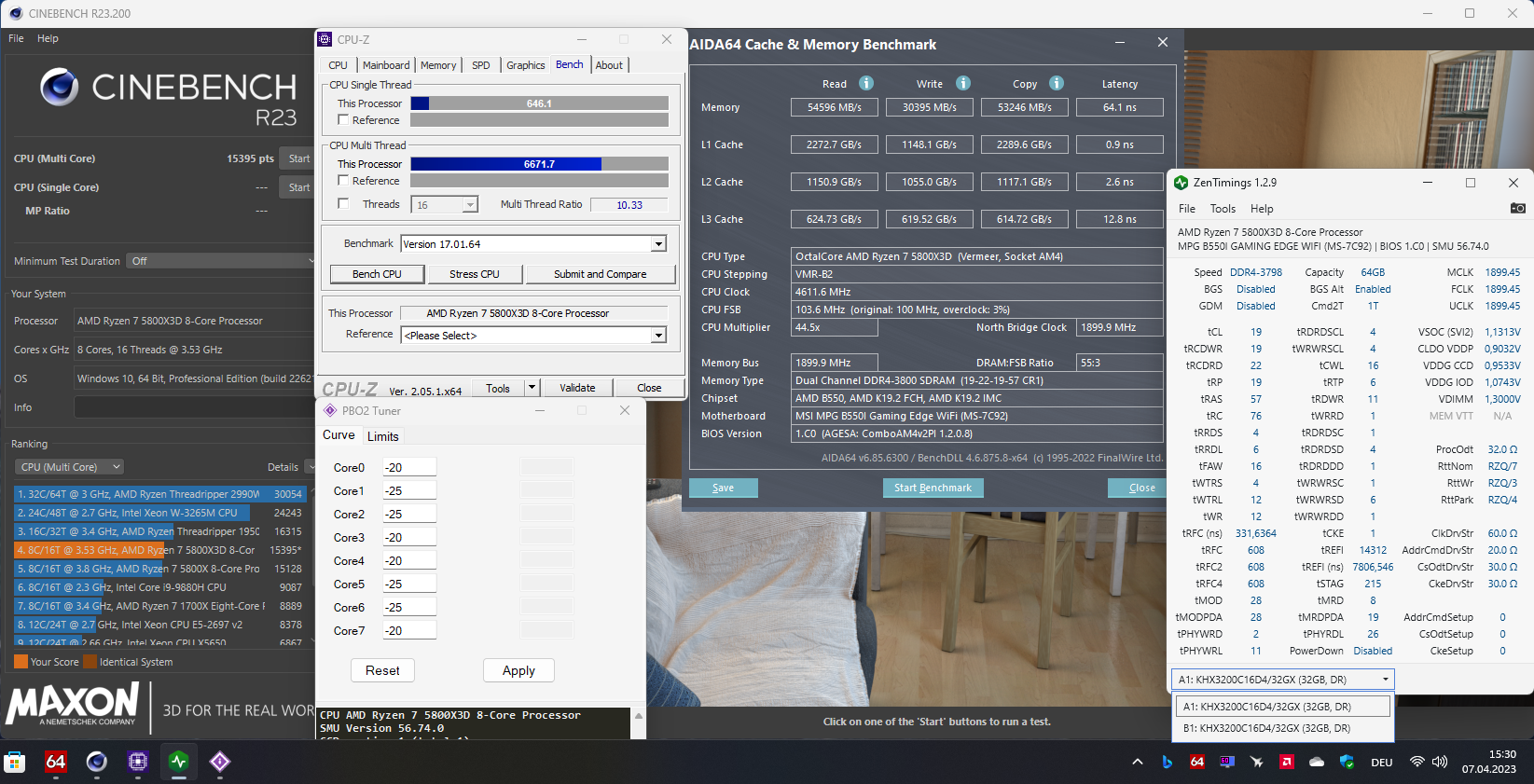The width and height of the screenshot is (1534, 784).
Task: Enable Single Thread Reference checkbox in CPU-Z
Action: [343, 119]
